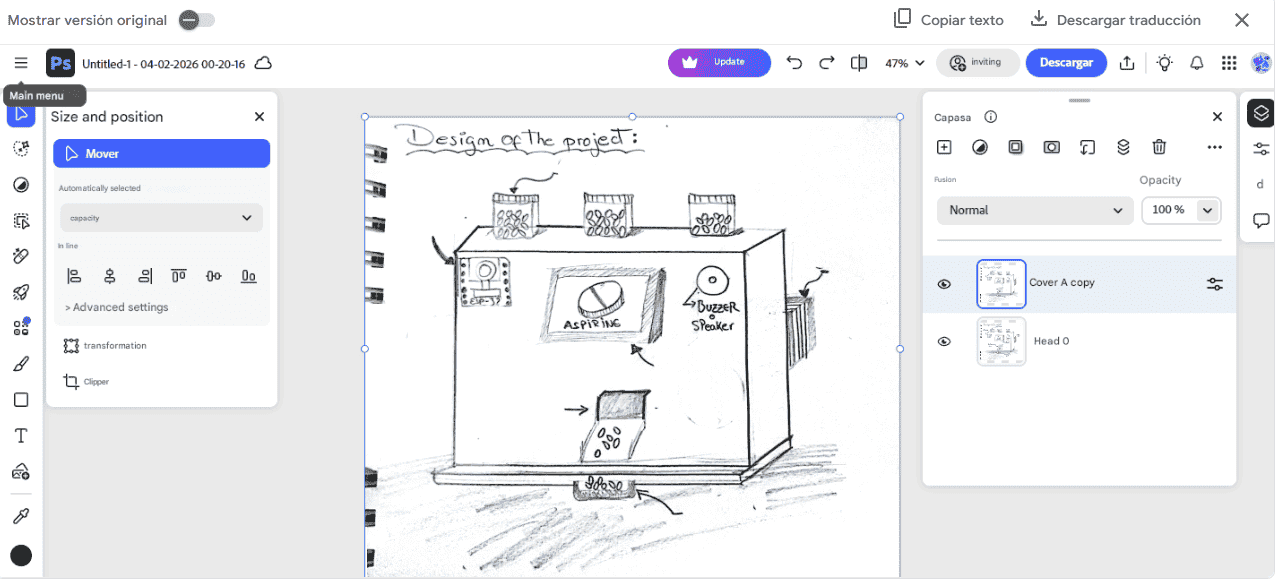Open the apps grid icon

[x=1229, y=63]
